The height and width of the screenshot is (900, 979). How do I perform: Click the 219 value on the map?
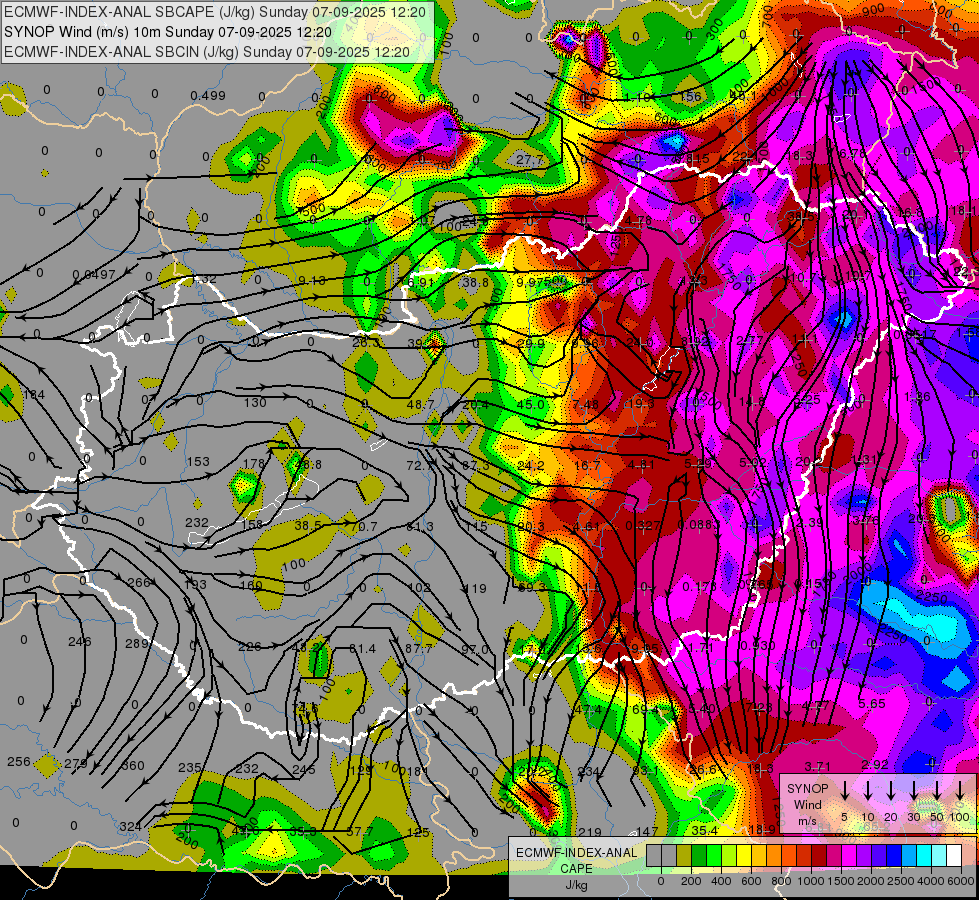click(589, 832)
